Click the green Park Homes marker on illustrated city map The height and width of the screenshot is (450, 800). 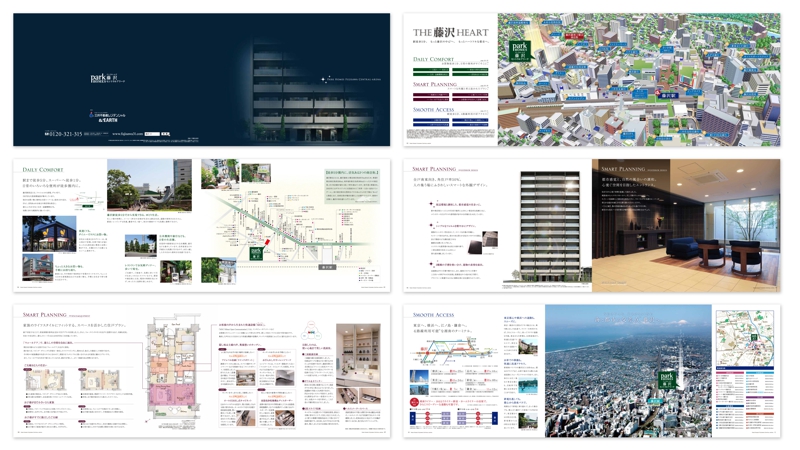[520, 52]
